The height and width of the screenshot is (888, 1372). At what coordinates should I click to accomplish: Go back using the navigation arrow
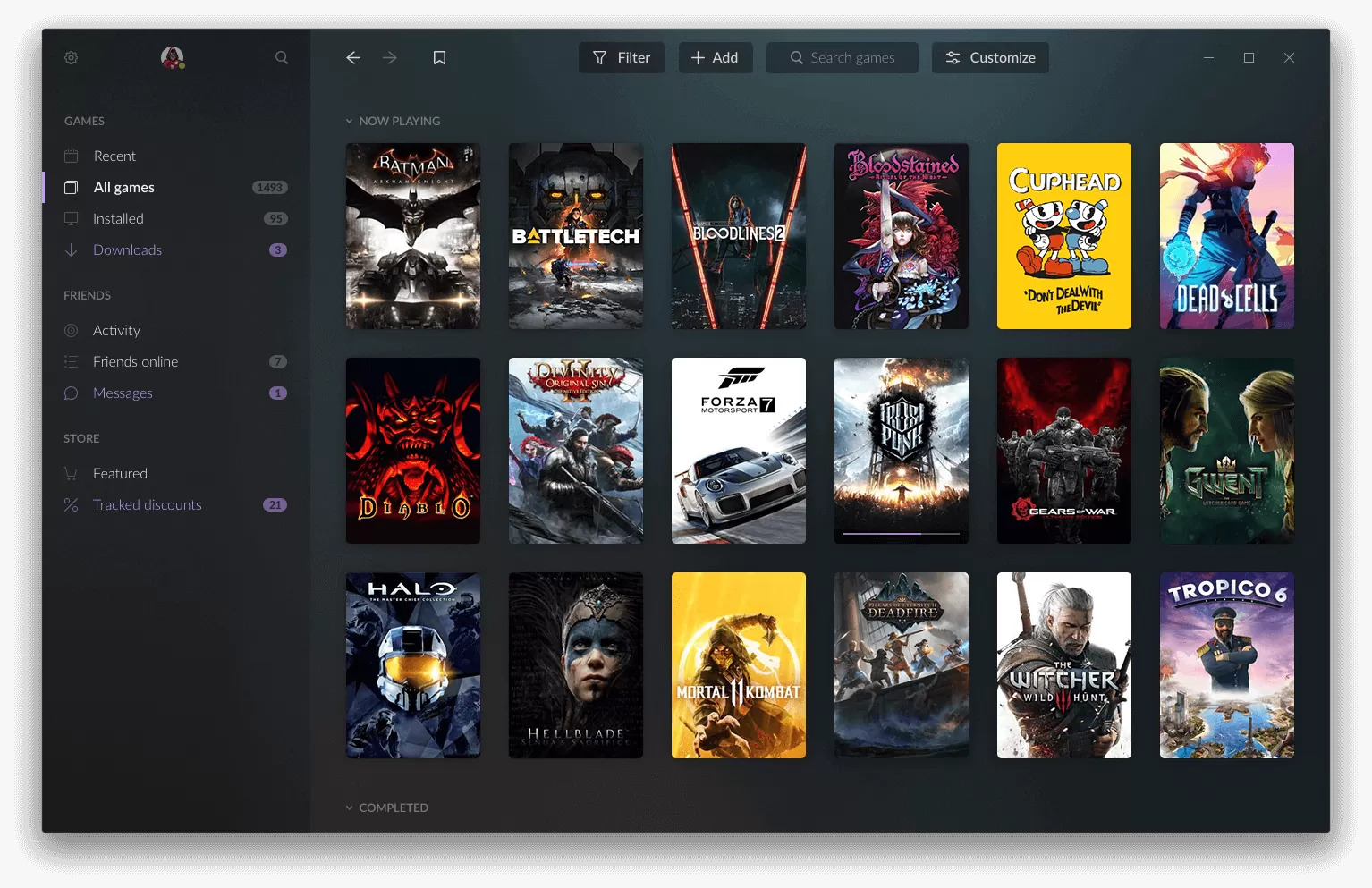click(x=352, y=57)
